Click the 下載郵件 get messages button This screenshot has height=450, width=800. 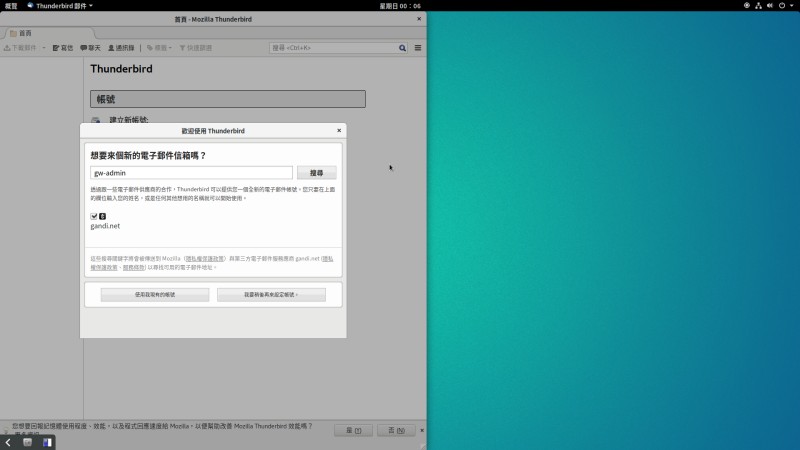click(x=20, y=48)
